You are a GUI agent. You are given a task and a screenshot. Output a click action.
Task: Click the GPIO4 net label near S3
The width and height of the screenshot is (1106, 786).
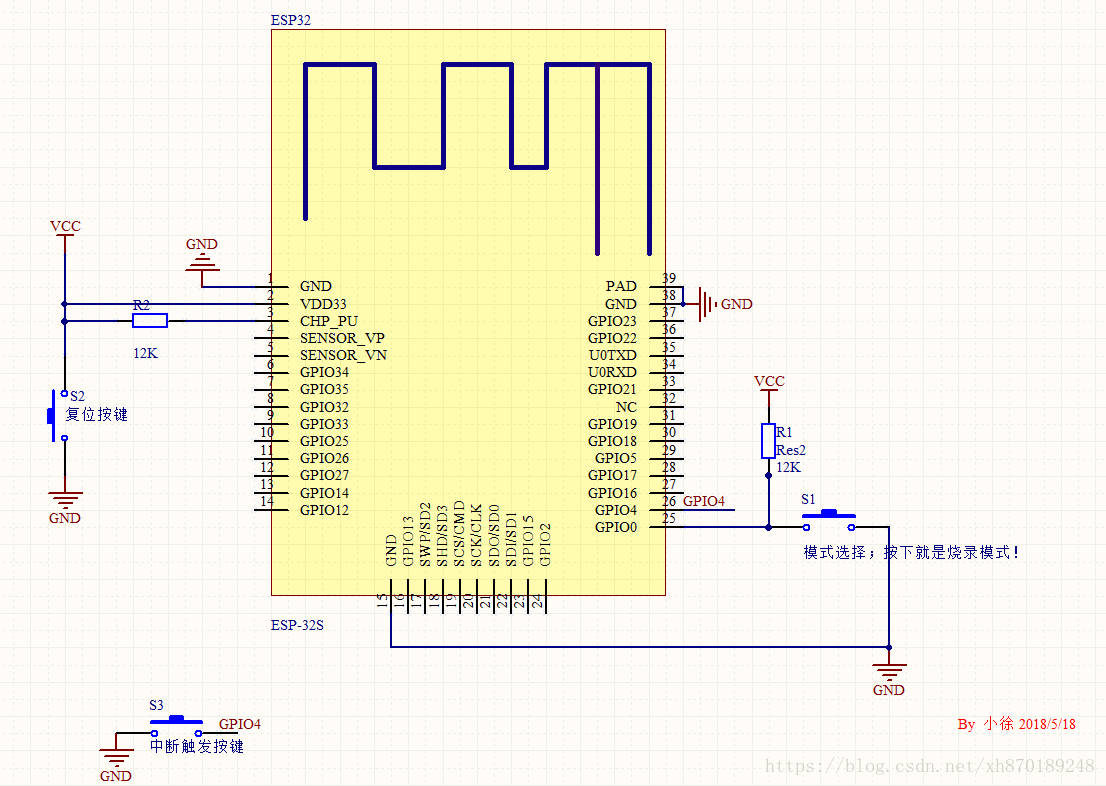[x=240, y=724]
